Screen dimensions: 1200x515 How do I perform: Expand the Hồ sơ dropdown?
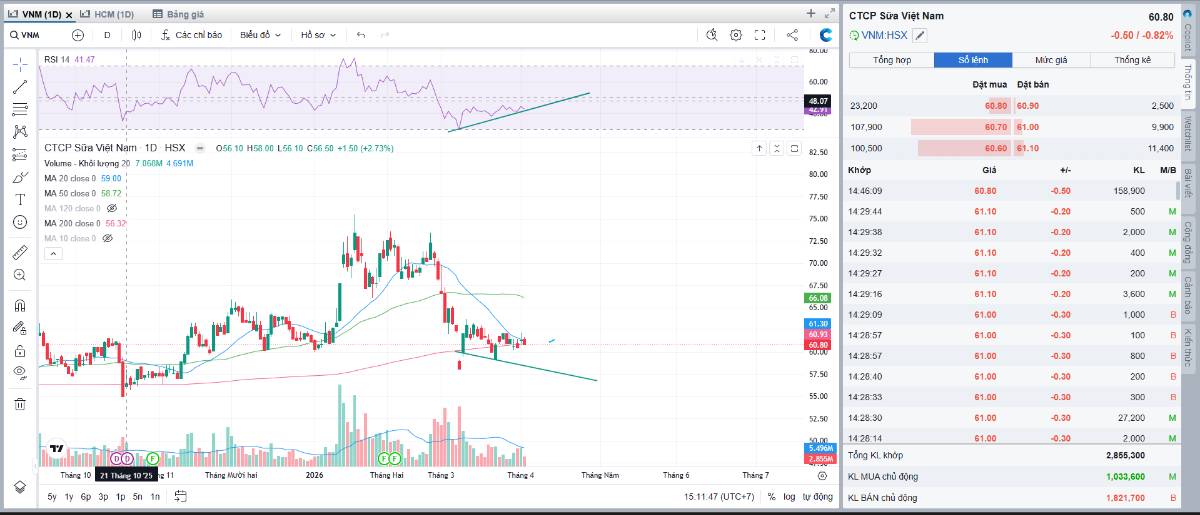point(319,34)
